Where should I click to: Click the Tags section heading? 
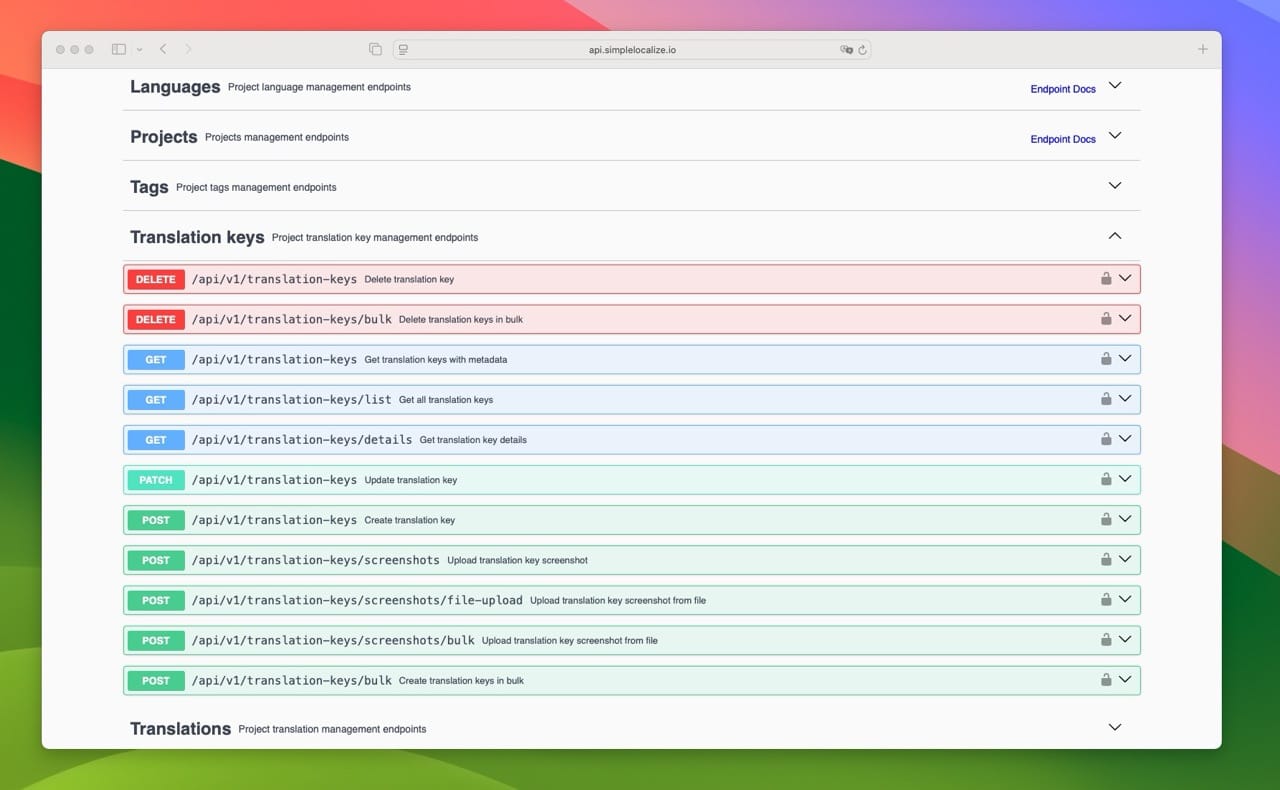(x=149, y=187)
